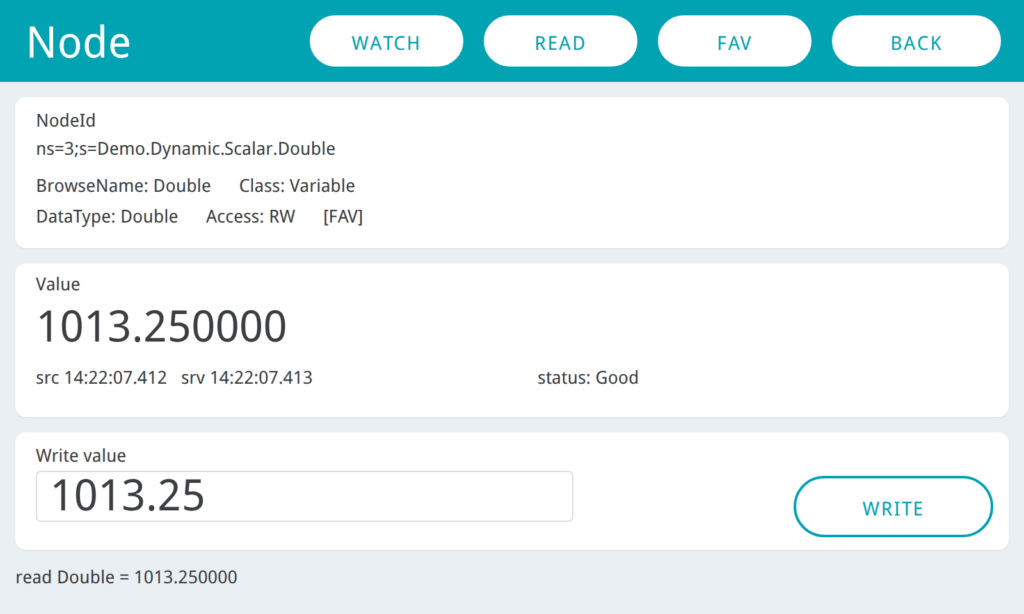Click the 'Value' heading label
This screenshot has width=1024, height=614.
58,284
